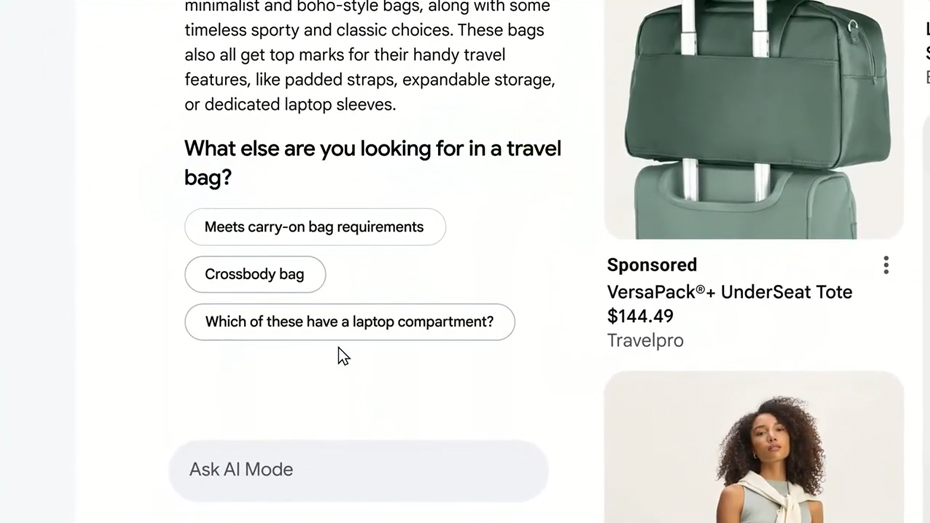Select the second cut-off card at the right edge
Image resolution: width=930 pixels, height=523 pixels.
coord(926,320)
